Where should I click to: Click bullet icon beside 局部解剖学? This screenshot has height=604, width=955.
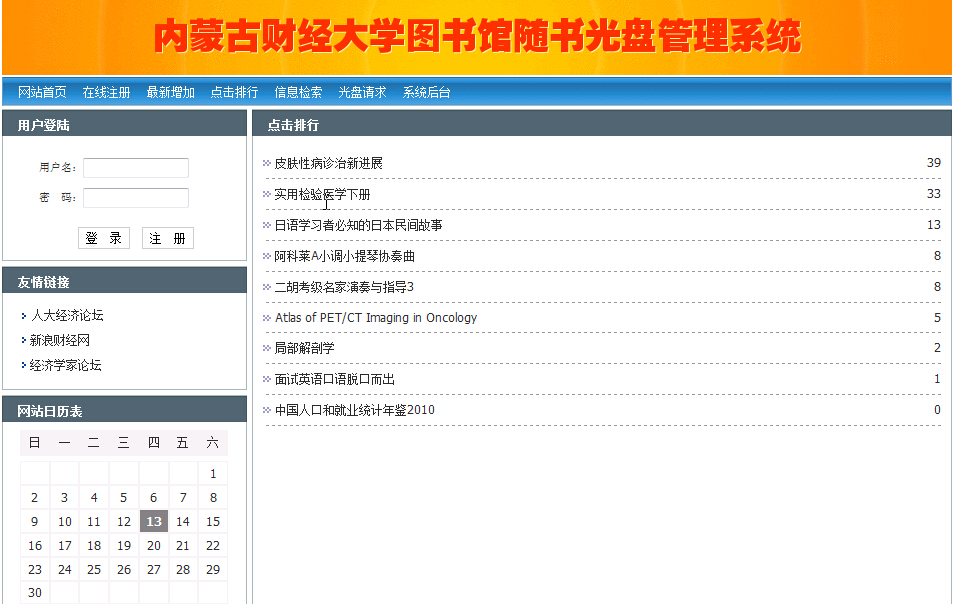(267, 348)
